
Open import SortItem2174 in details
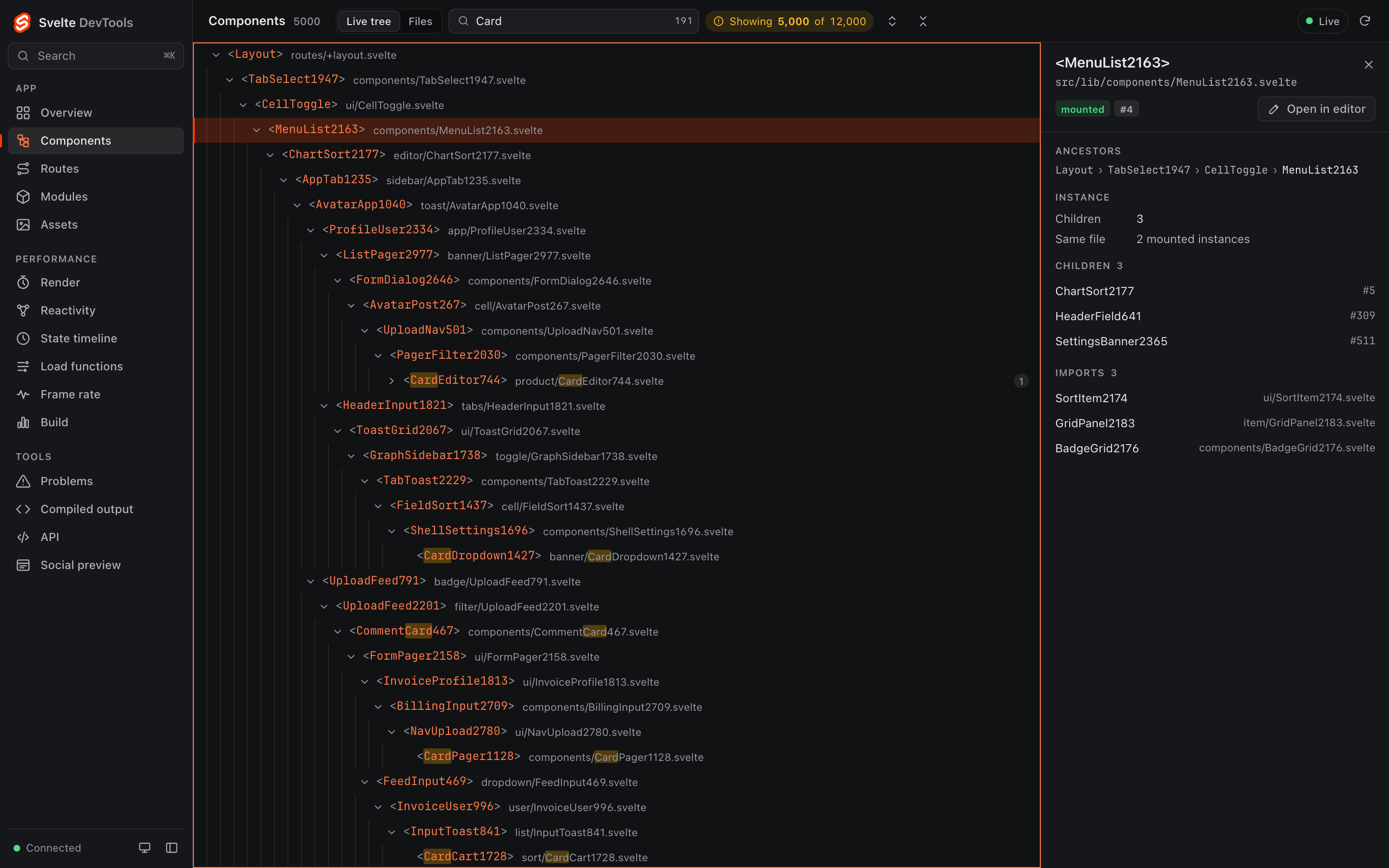[1214, 398]
